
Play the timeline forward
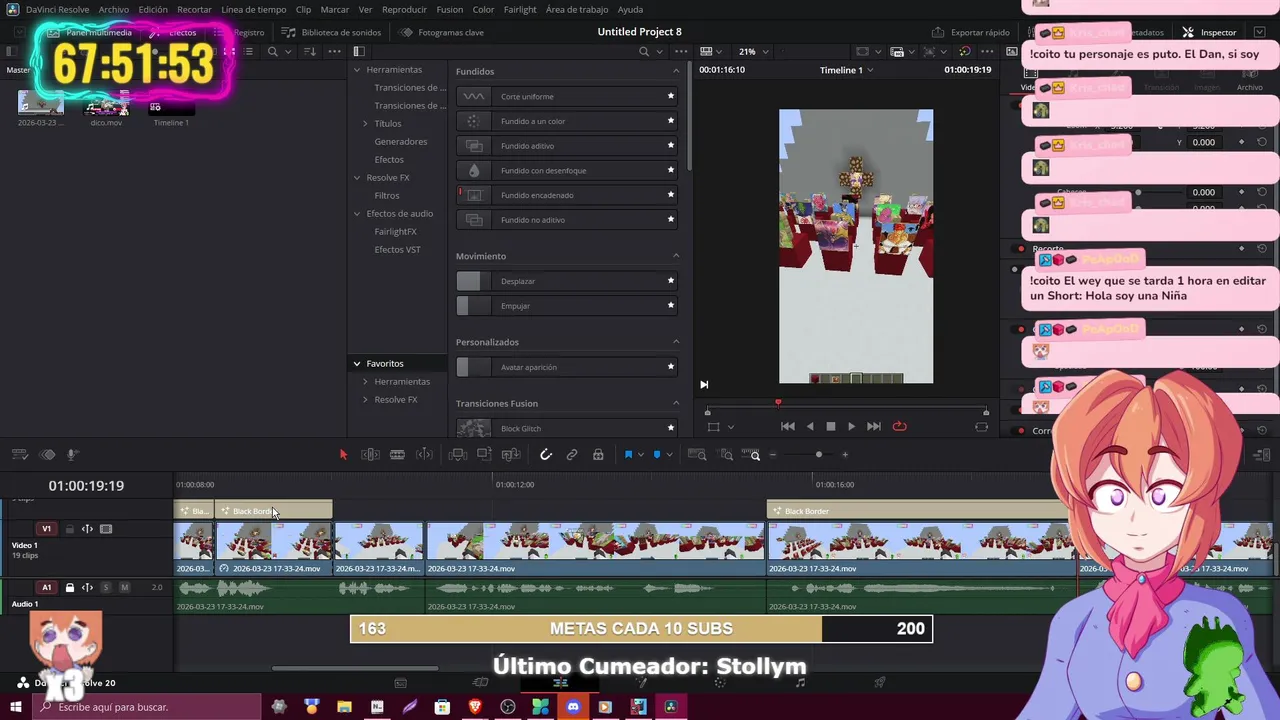(x=851, y=426)
